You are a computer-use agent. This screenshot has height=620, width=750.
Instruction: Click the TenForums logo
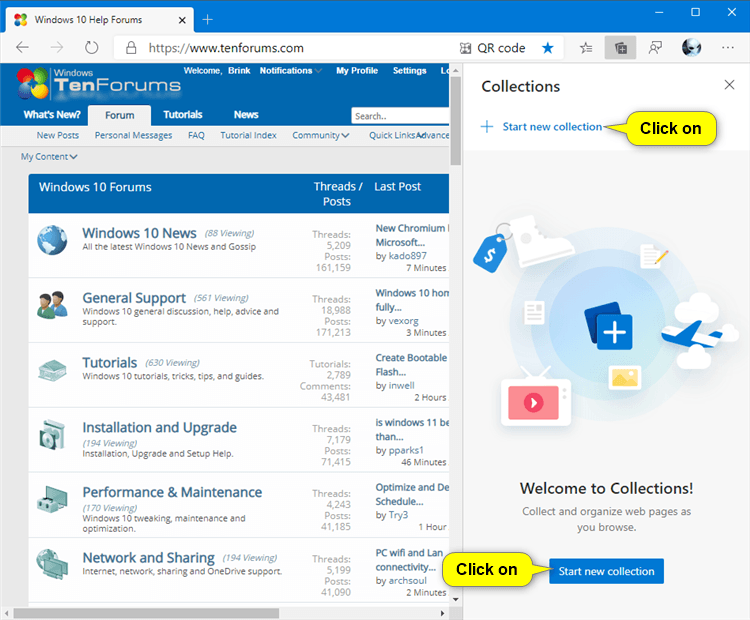pos(99,83)
